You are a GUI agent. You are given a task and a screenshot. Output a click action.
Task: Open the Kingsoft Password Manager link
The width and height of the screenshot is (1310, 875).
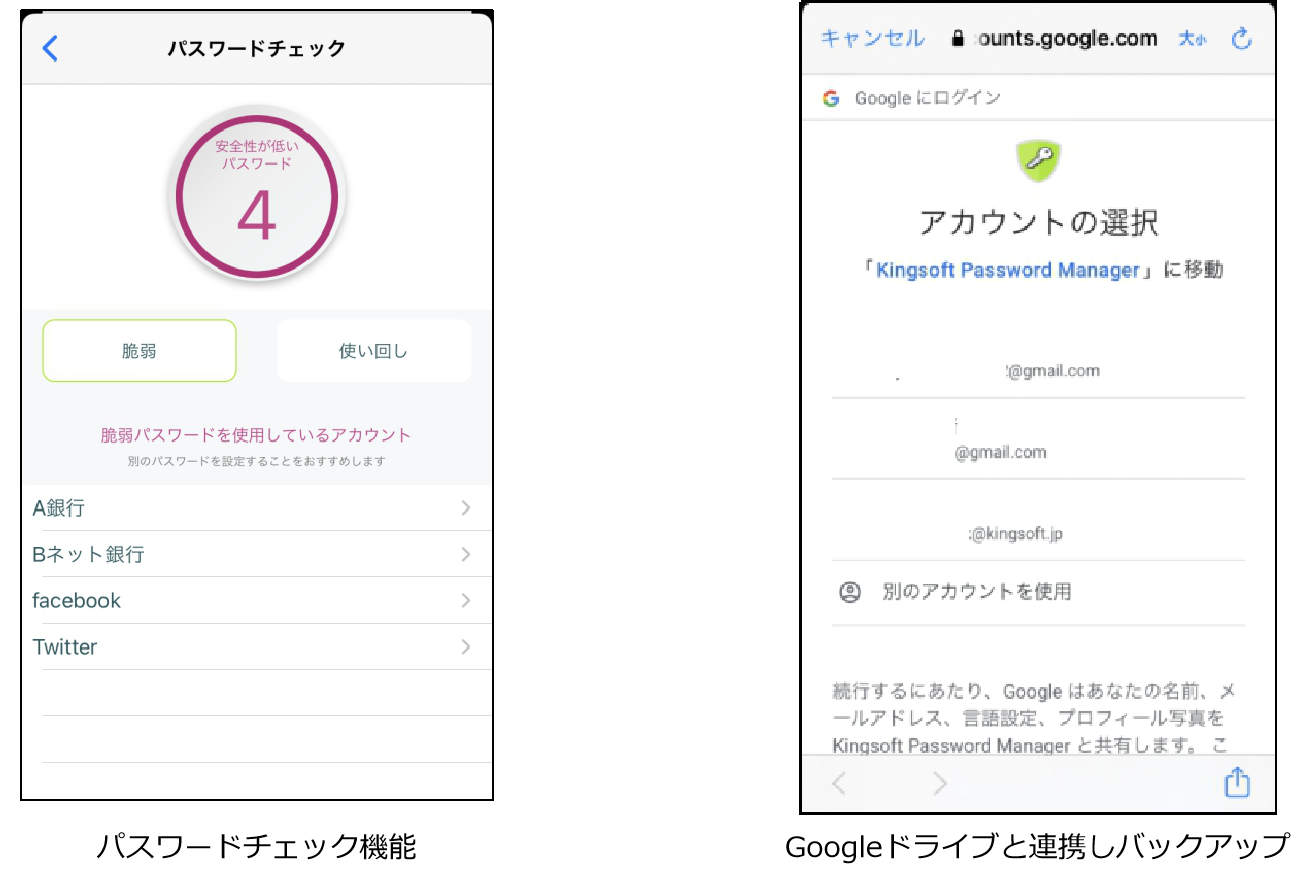coord(1007,270)
